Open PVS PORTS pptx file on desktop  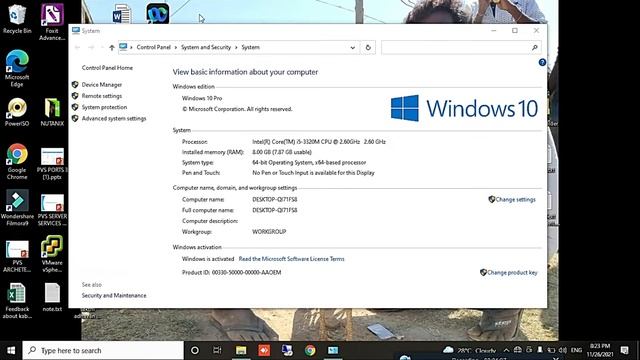(52, 164)
